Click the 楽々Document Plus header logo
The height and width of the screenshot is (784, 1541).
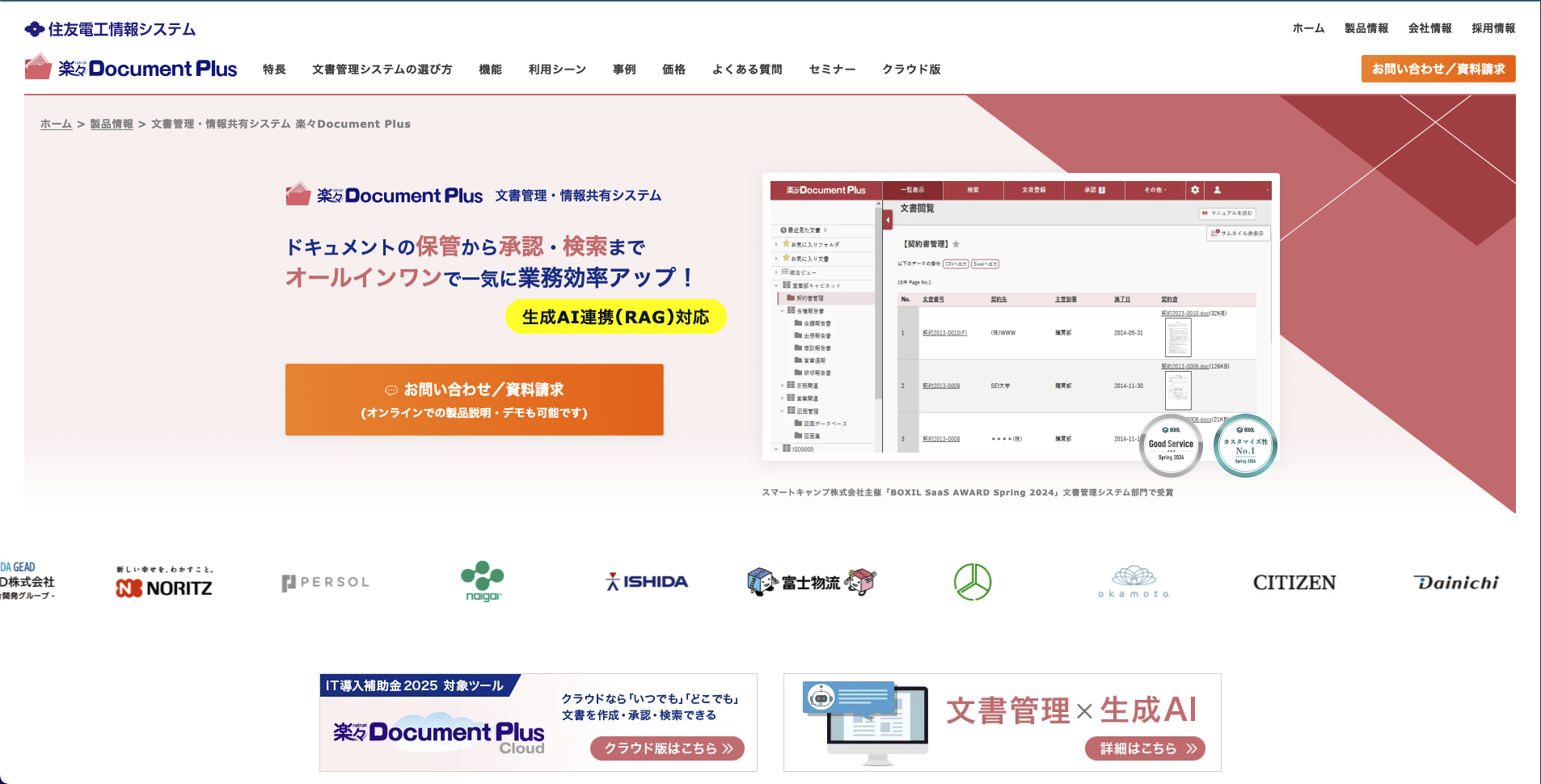pos(131,68)
